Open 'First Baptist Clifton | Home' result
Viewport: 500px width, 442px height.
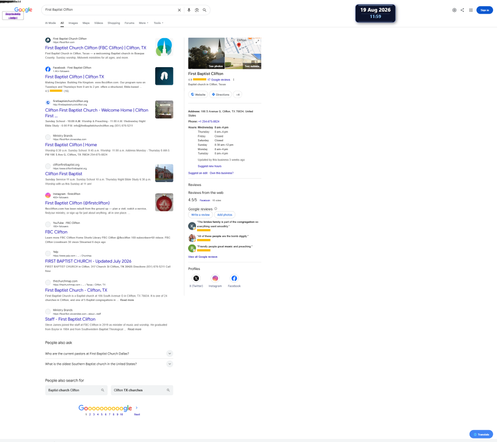coord(71,145)
